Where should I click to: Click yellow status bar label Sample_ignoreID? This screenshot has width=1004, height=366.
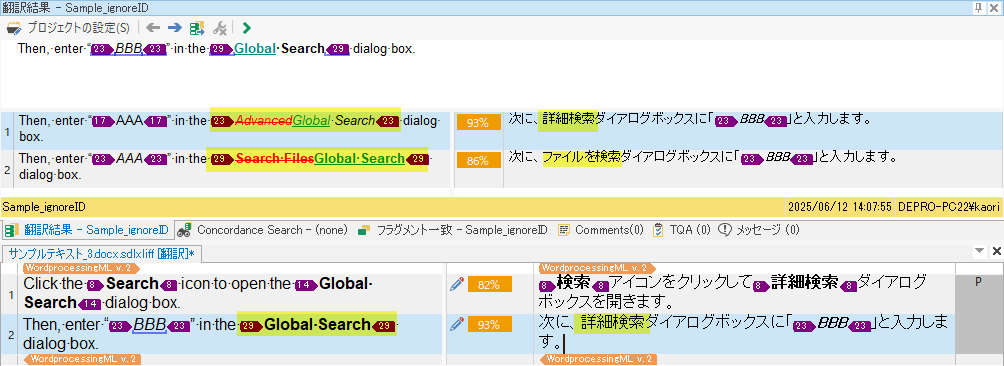pyautogui.click(x=44, y=207)
